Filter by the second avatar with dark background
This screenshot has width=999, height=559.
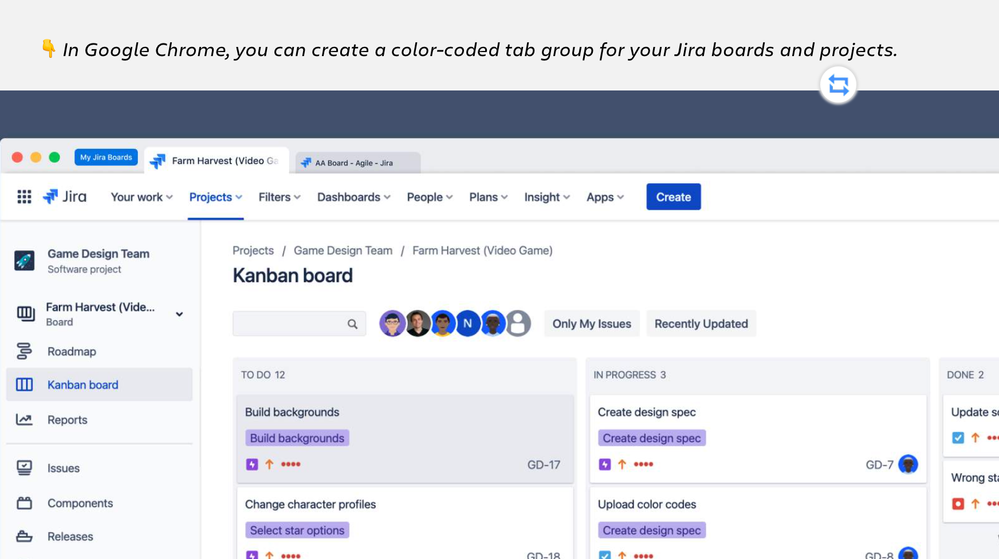pos(418,324)
